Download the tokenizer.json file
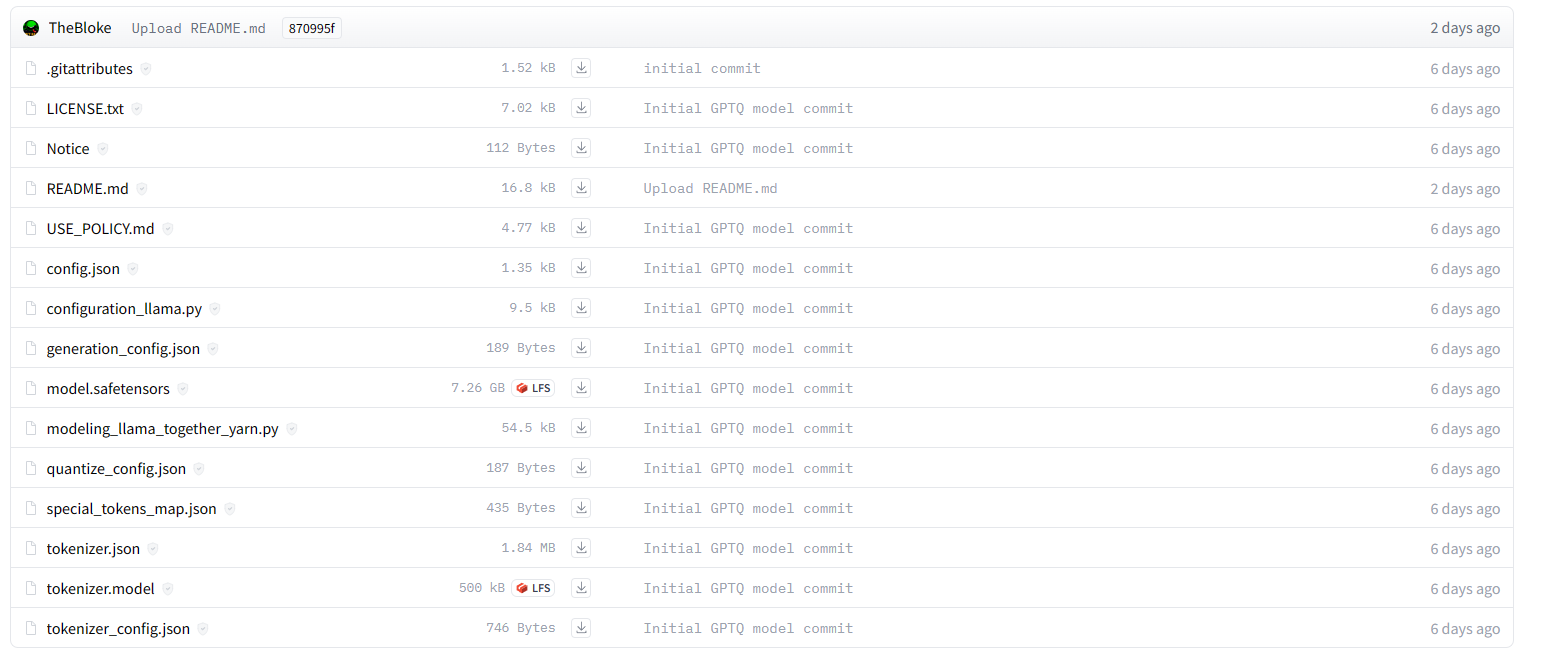Image resolution: width=1553 pixels, height=671 pixels. pos(581,547)
